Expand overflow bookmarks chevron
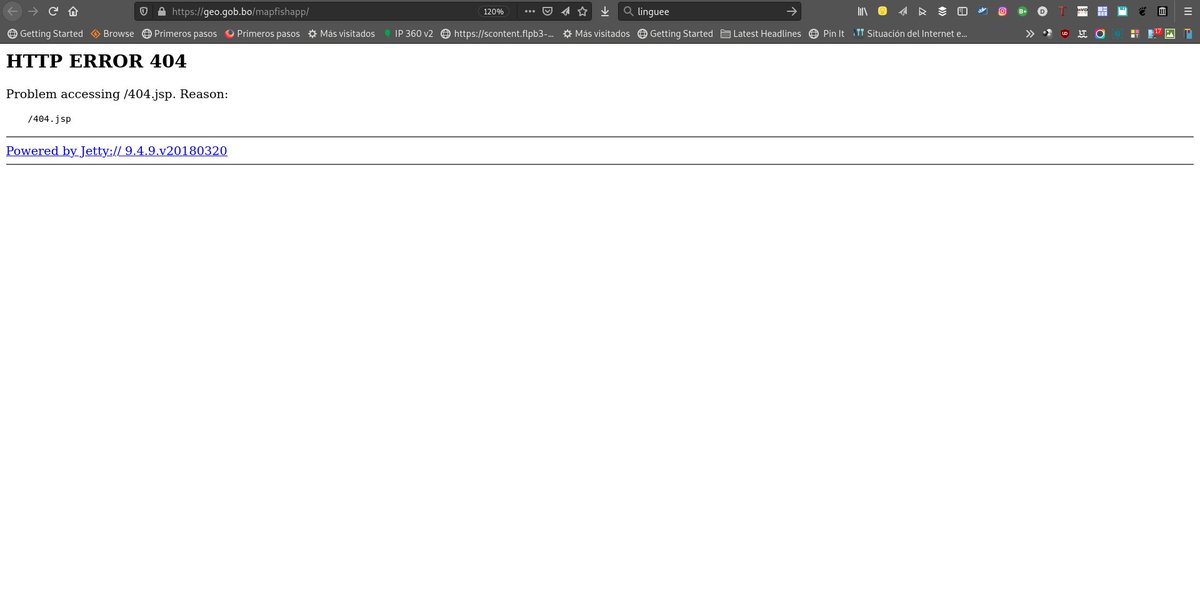This screenshot has height=592, width=1200. (x=1030, y=33)
